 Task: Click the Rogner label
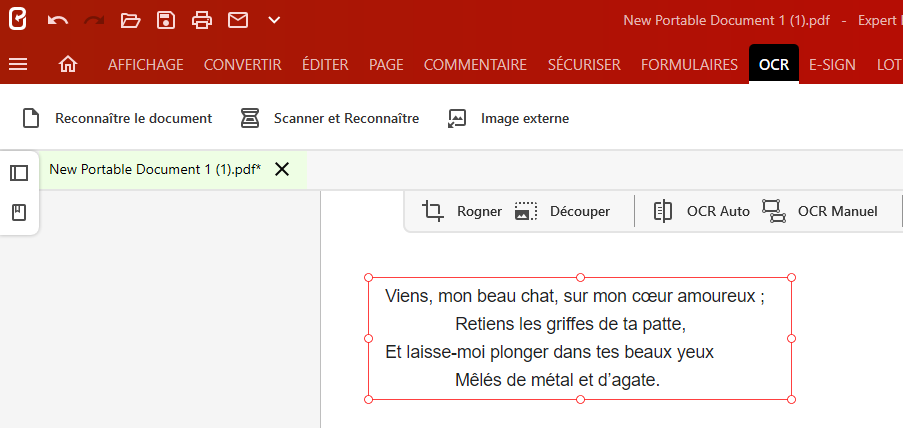point(479,211)
